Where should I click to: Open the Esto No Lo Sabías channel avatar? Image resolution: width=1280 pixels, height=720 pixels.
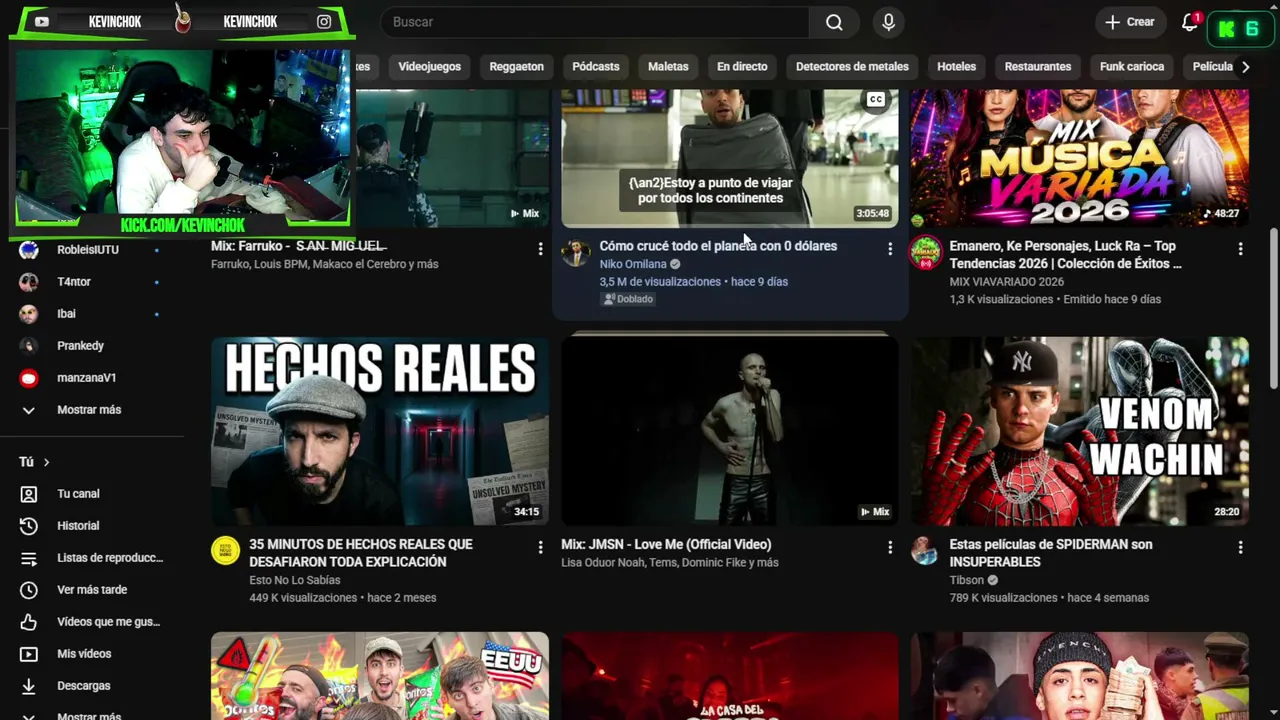[225, 550]
